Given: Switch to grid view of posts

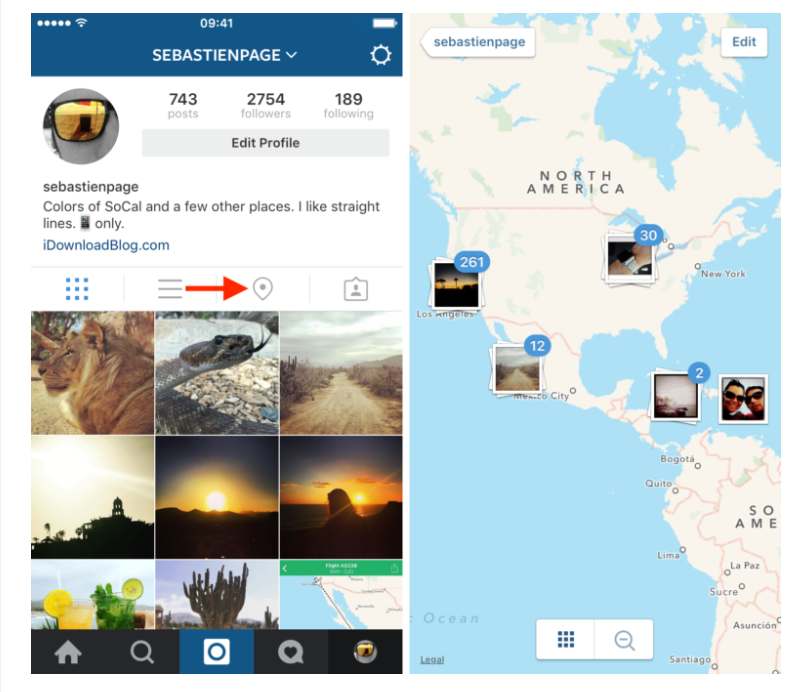Looking at the screenshot, I should pyautogui.click(x=77, y=289).
